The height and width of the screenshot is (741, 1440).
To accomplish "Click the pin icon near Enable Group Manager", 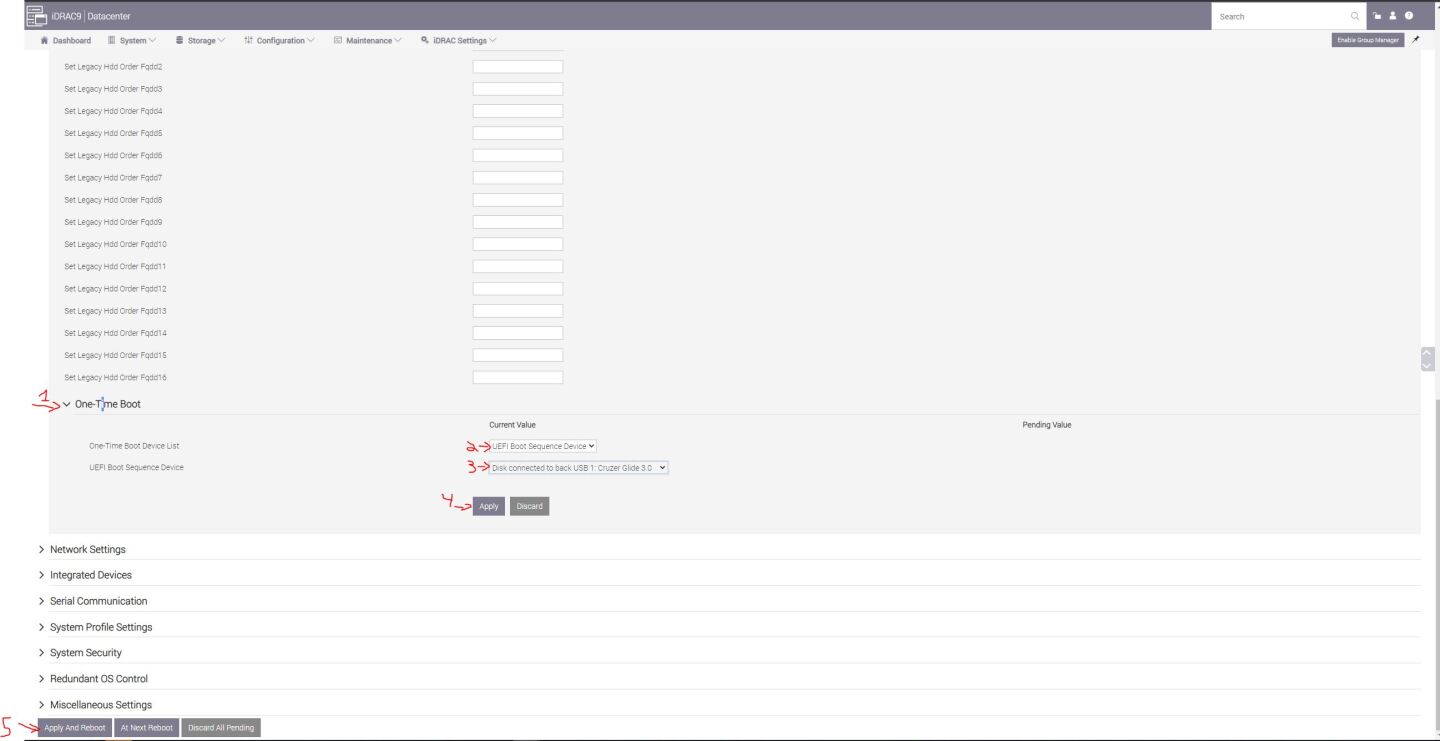I will [1415, 41].
